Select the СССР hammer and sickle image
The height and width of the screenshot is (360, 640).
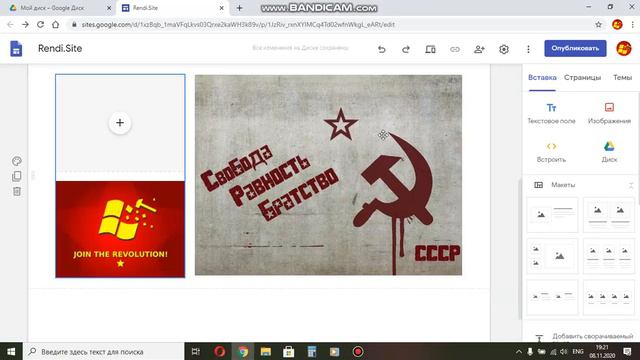coord(328,175)
